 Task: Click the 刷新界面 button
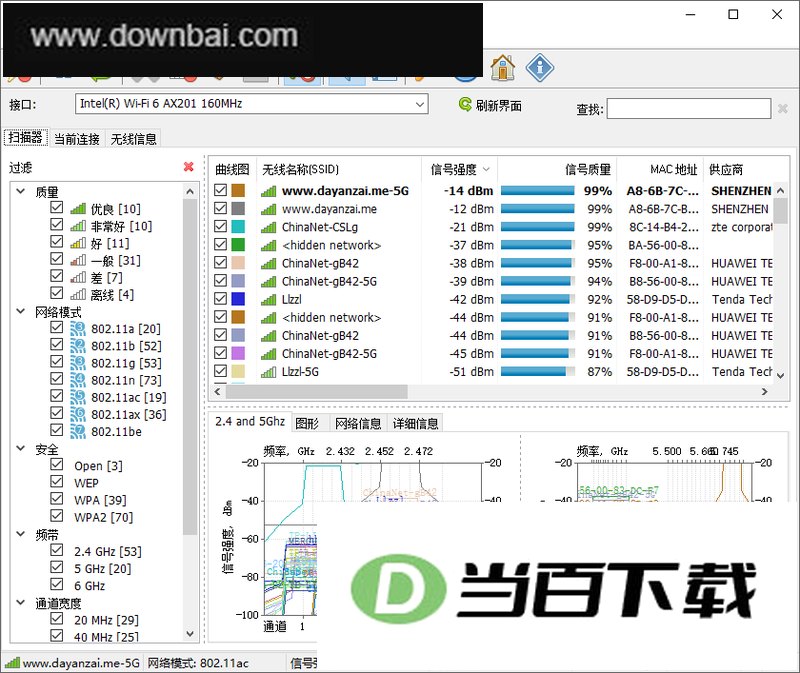point(490,105)
